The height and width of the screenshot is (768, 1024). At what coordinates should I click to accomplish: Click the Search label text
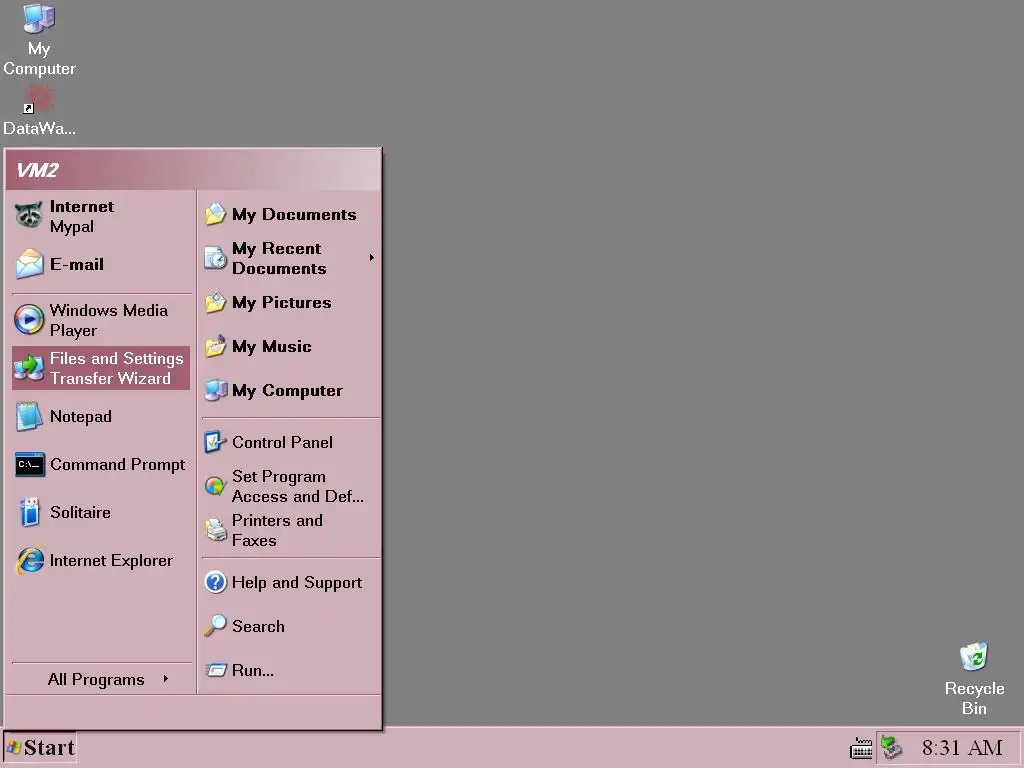(x=258, y=626)
